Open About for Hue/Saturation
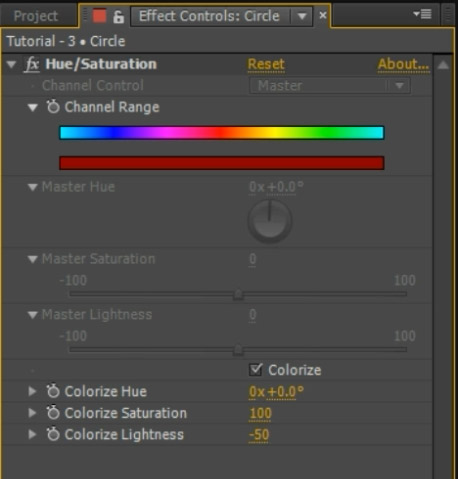The height and width of the screenshot is (479, 458). click(403, 64)
